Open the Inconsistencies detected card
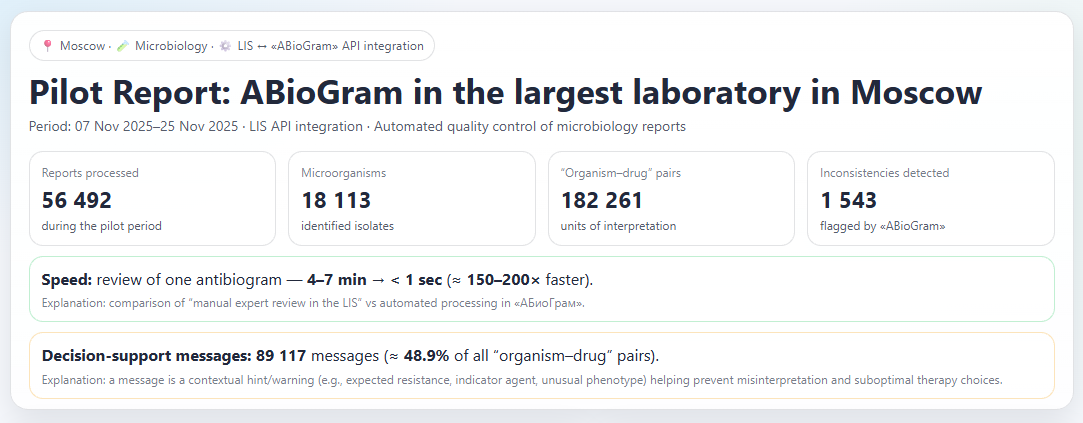 [x=930, y=198]
